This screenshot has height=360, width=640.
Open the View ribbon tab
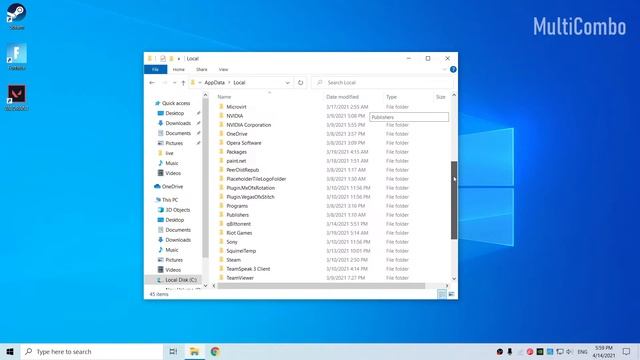click(x=223, y=69)
